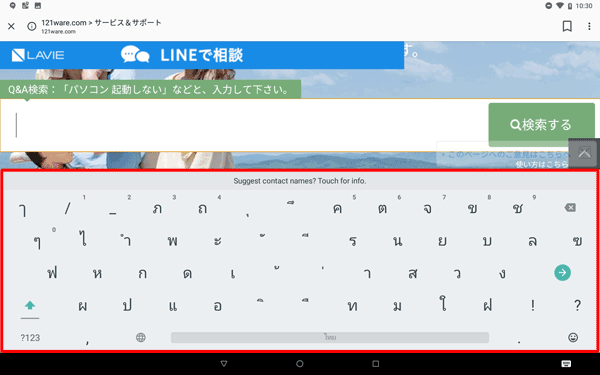Tap Android back navigation button
The height and width of the screenshot is (375, 600).
pyautogui.click(x=224, y=364)
